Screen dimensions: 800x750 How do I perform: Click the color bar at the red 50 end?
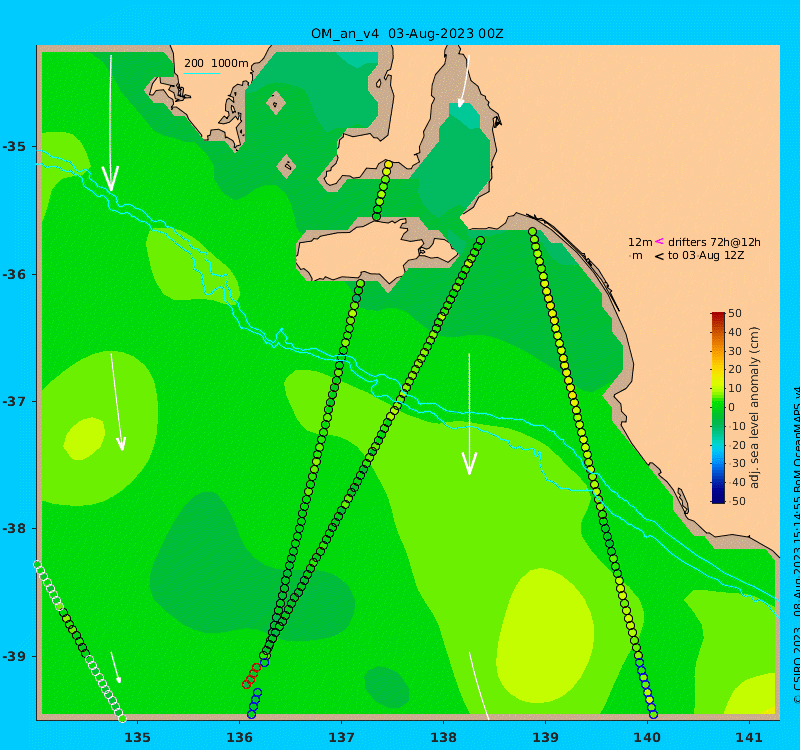tap(718, 314)
